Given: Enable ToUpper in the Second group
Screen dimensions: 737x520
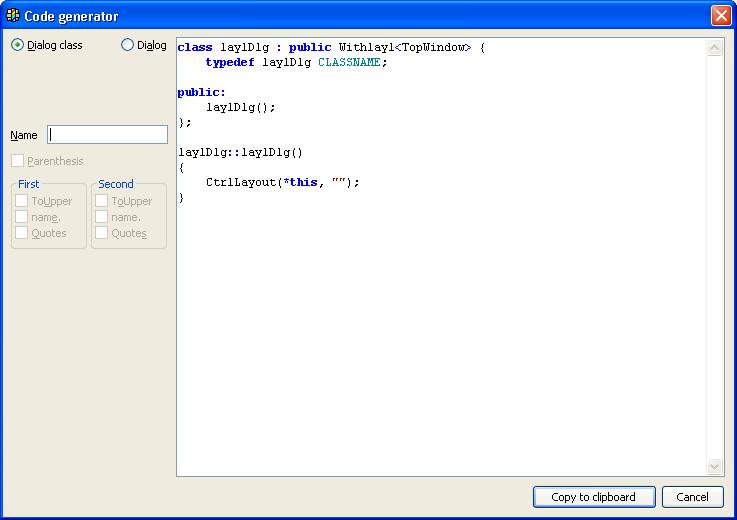Looking at the screenshot, I should pyautogui.click(x=101, y=201).
